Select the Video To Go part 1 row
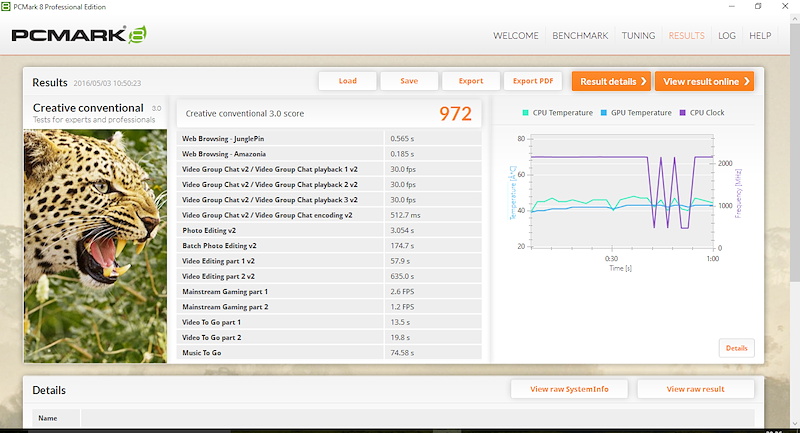Image resolution: width=800 pixels, height=433 pixels. point(329,322)
